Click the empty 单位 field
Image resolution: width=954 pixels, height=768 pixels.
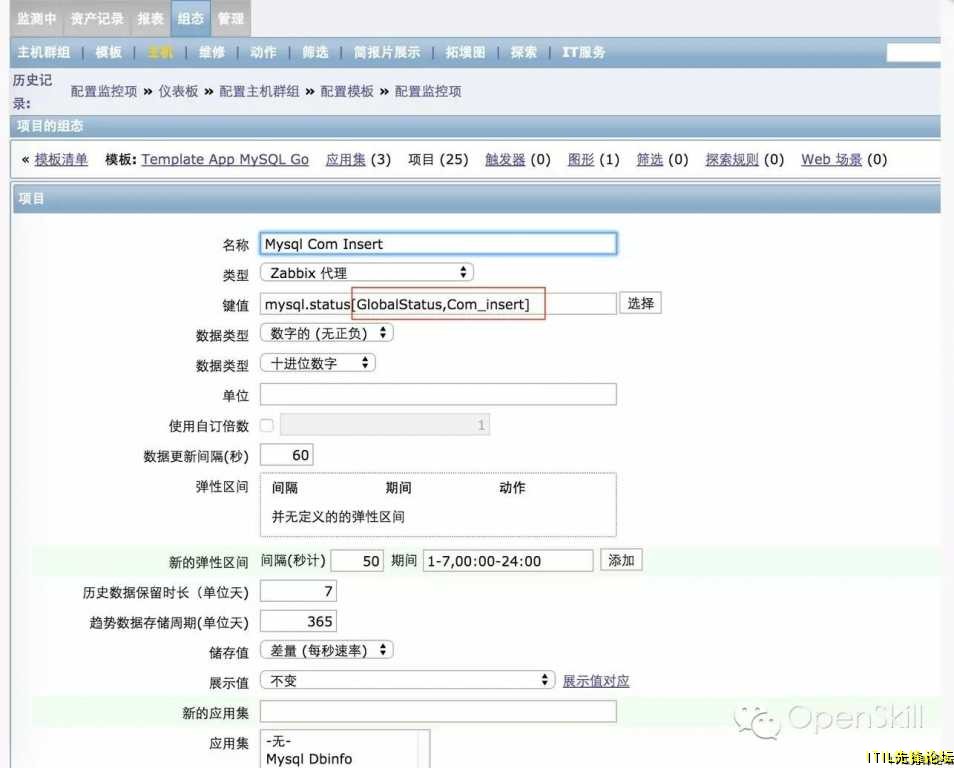pyautogui.click(x=438, y=394)
